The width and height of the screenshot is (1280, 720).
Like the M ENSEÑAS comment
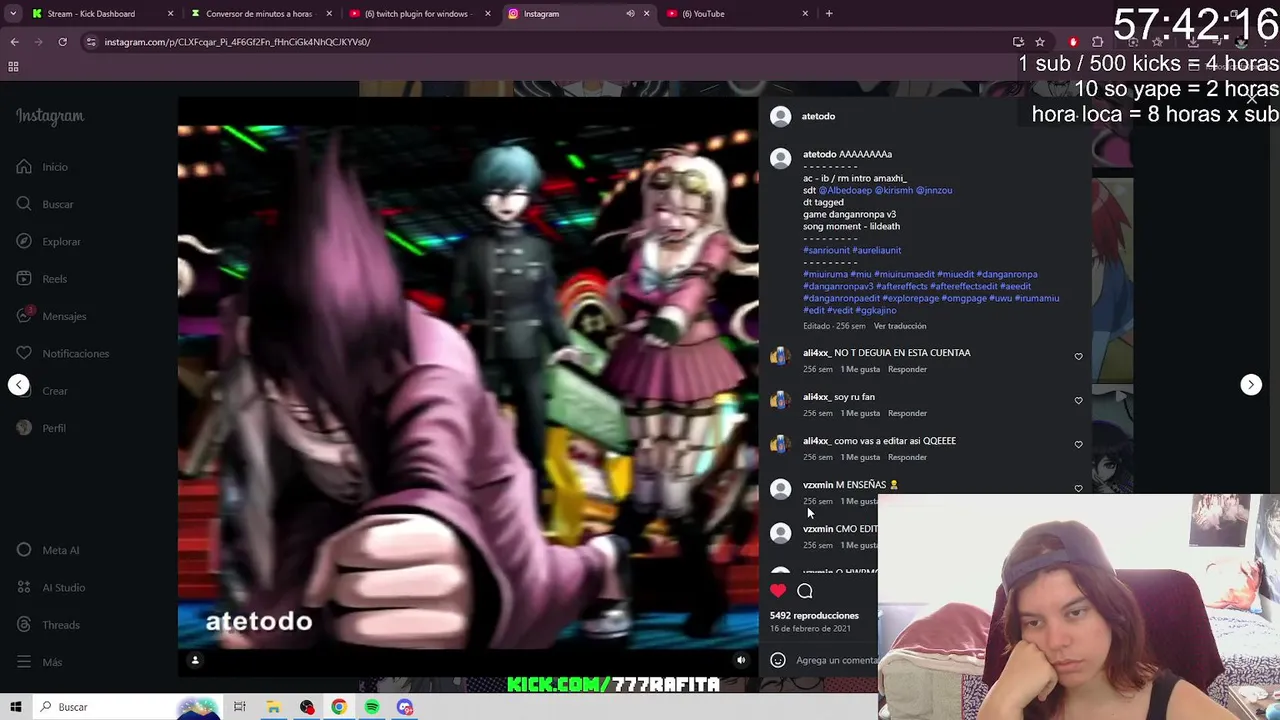[1078, 489]
